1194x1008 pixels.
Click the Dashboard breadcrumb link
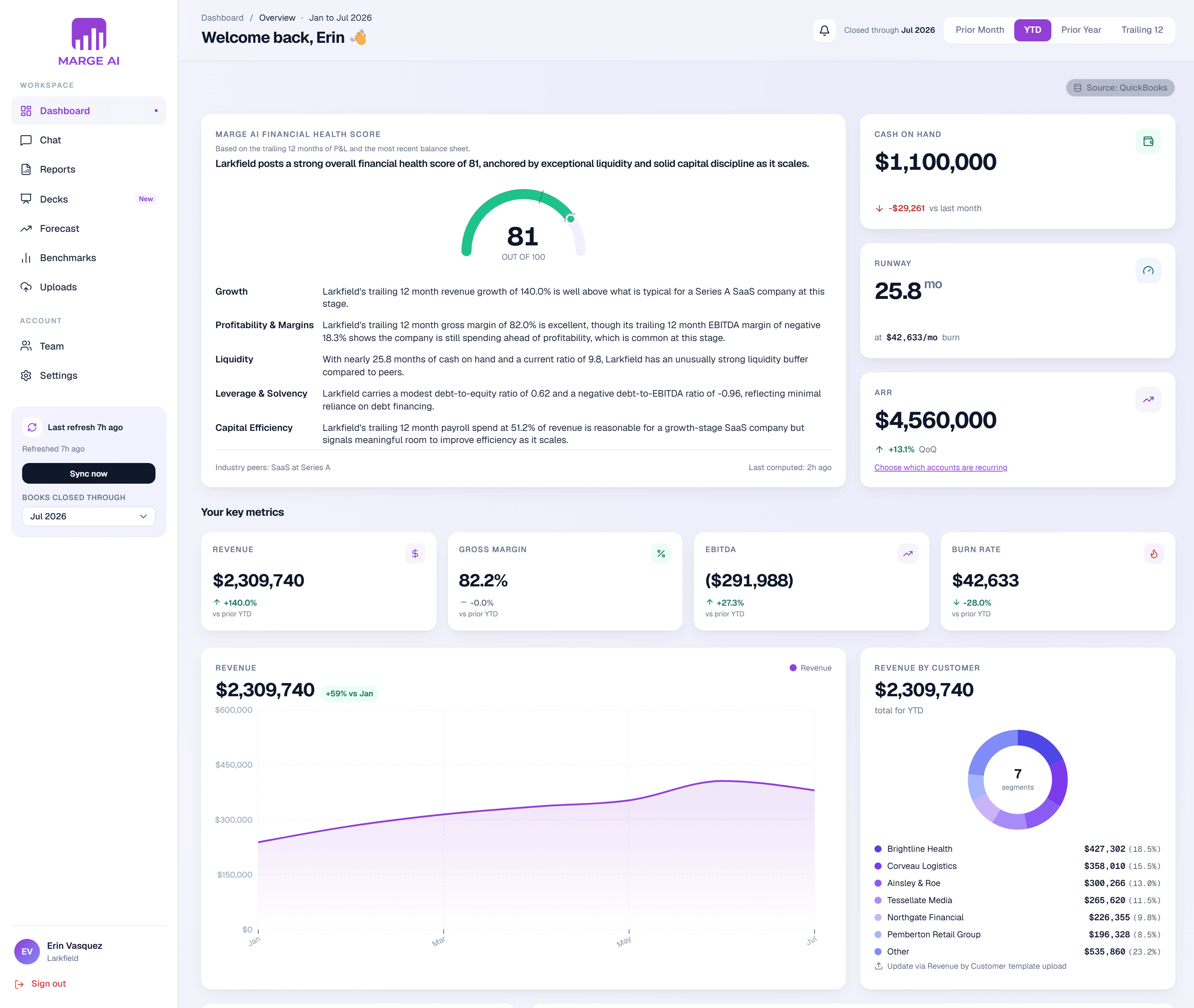coord(222,18)
